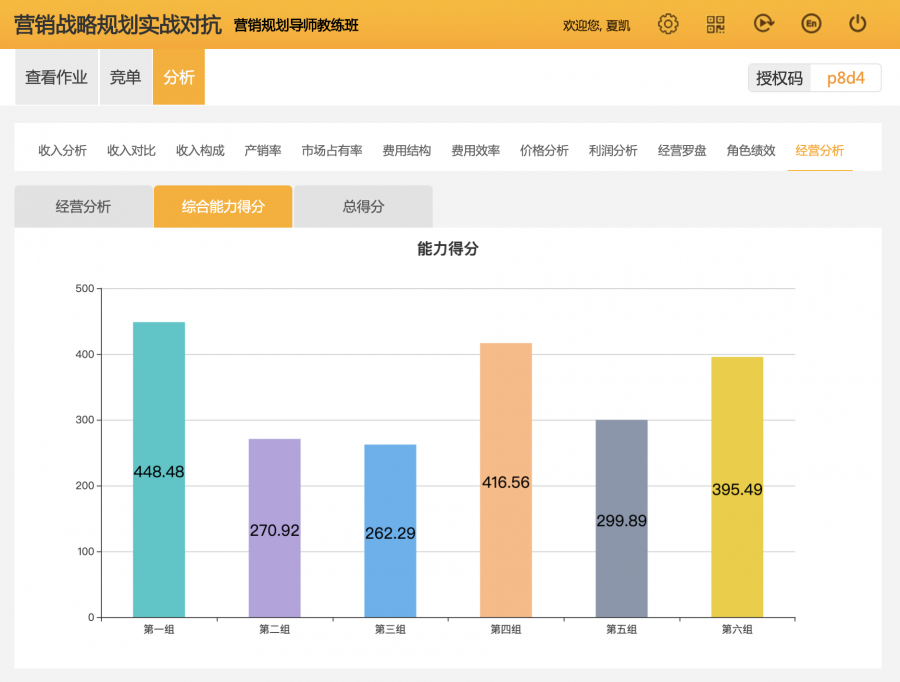Click the replay video icon in header
Image resolution: width=900 pixels, height=682 pixels.
pyautogui.click(x=763, y=24)
